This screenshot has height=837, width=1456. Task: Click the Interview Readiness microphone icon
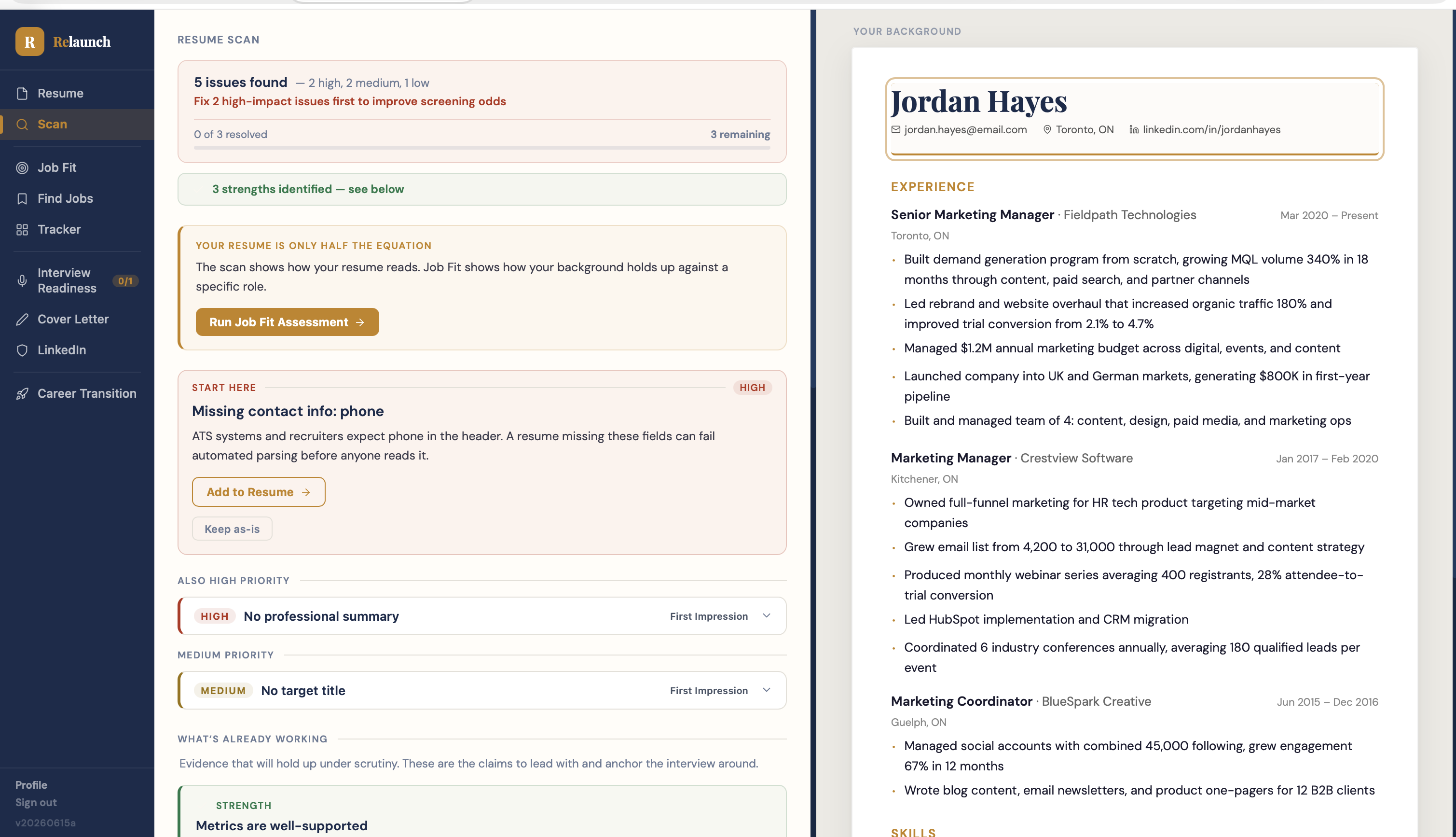22,280
